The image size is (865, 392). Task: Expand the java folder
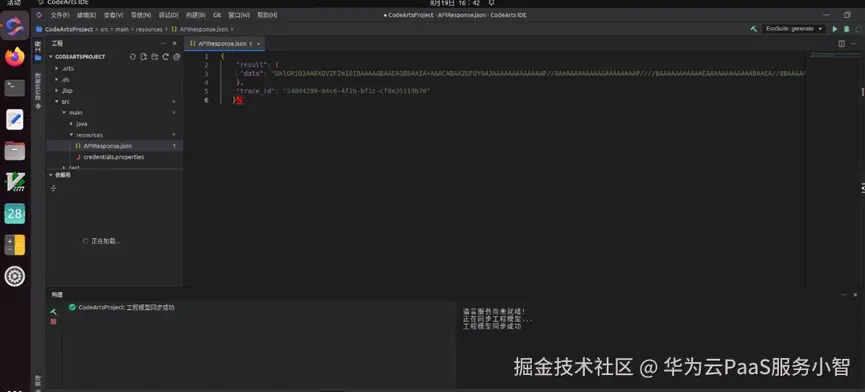point(71,123)
